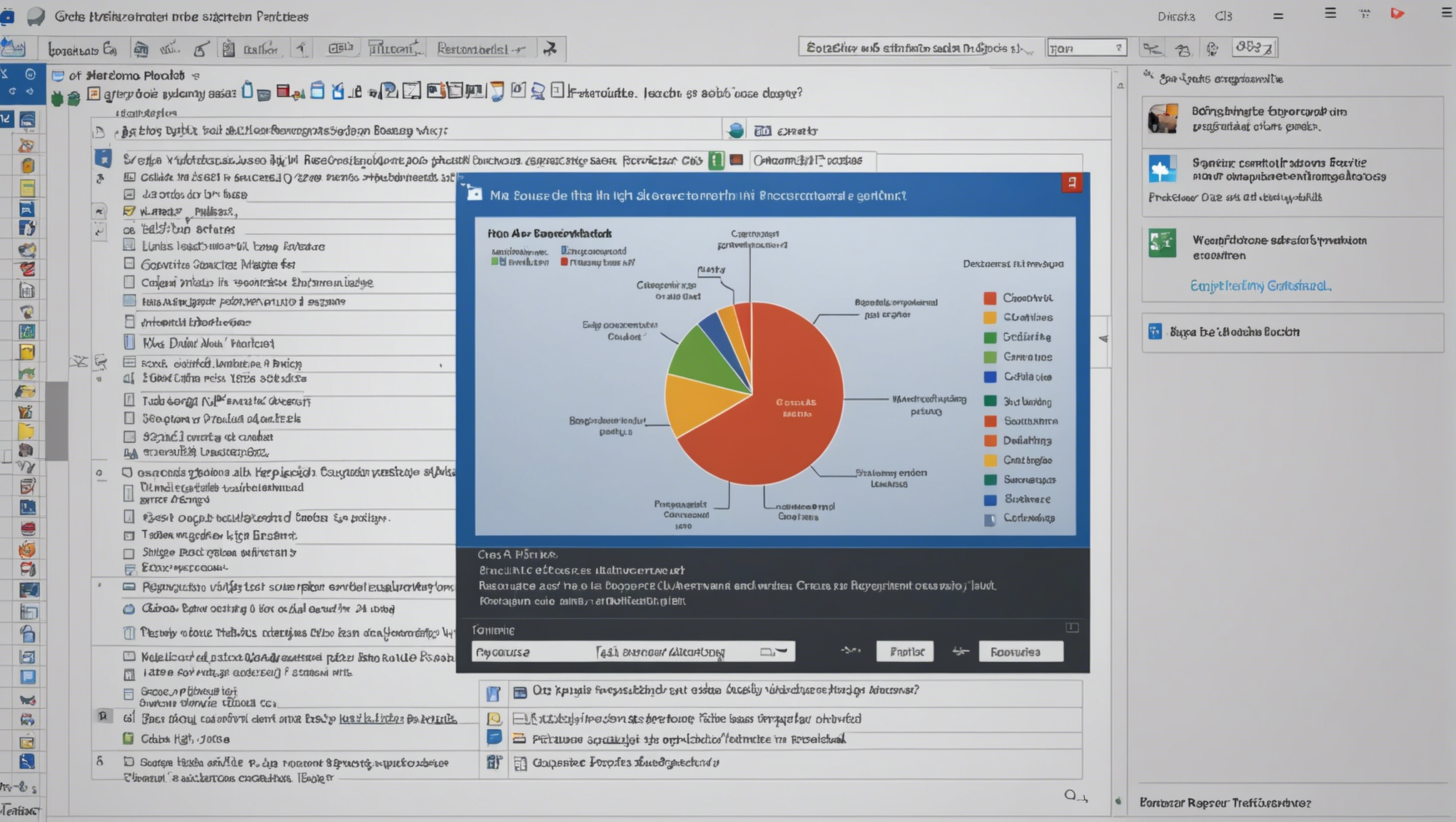Screen dimensions: 1456x822
Task: Expand the small 'Fon' dropdown at top right
Action: point(1118,48)
